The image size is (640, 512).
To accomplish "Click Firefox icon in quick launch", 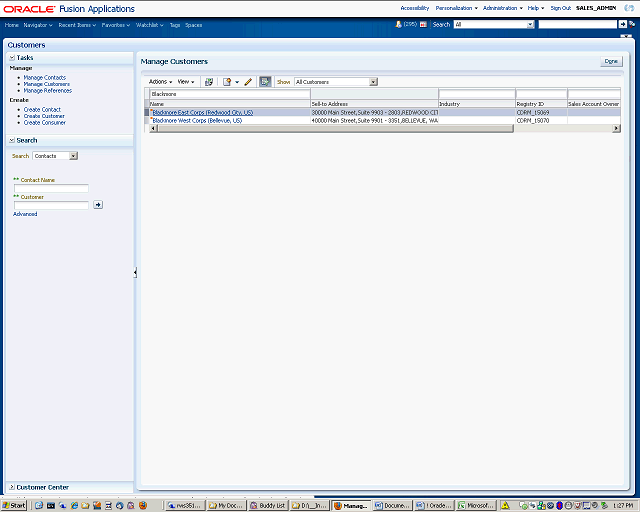I will coord(142,505).
